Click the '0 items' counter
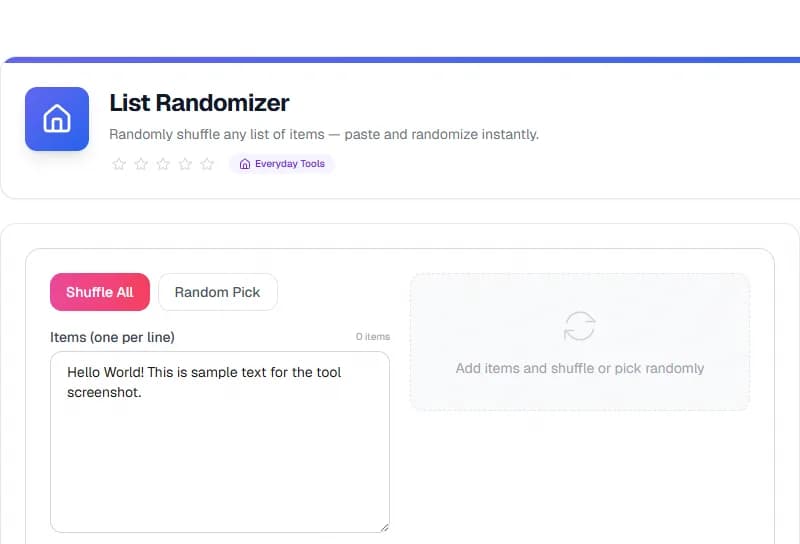This screenshot has height=544, width=800. click(x=373, y=337)
